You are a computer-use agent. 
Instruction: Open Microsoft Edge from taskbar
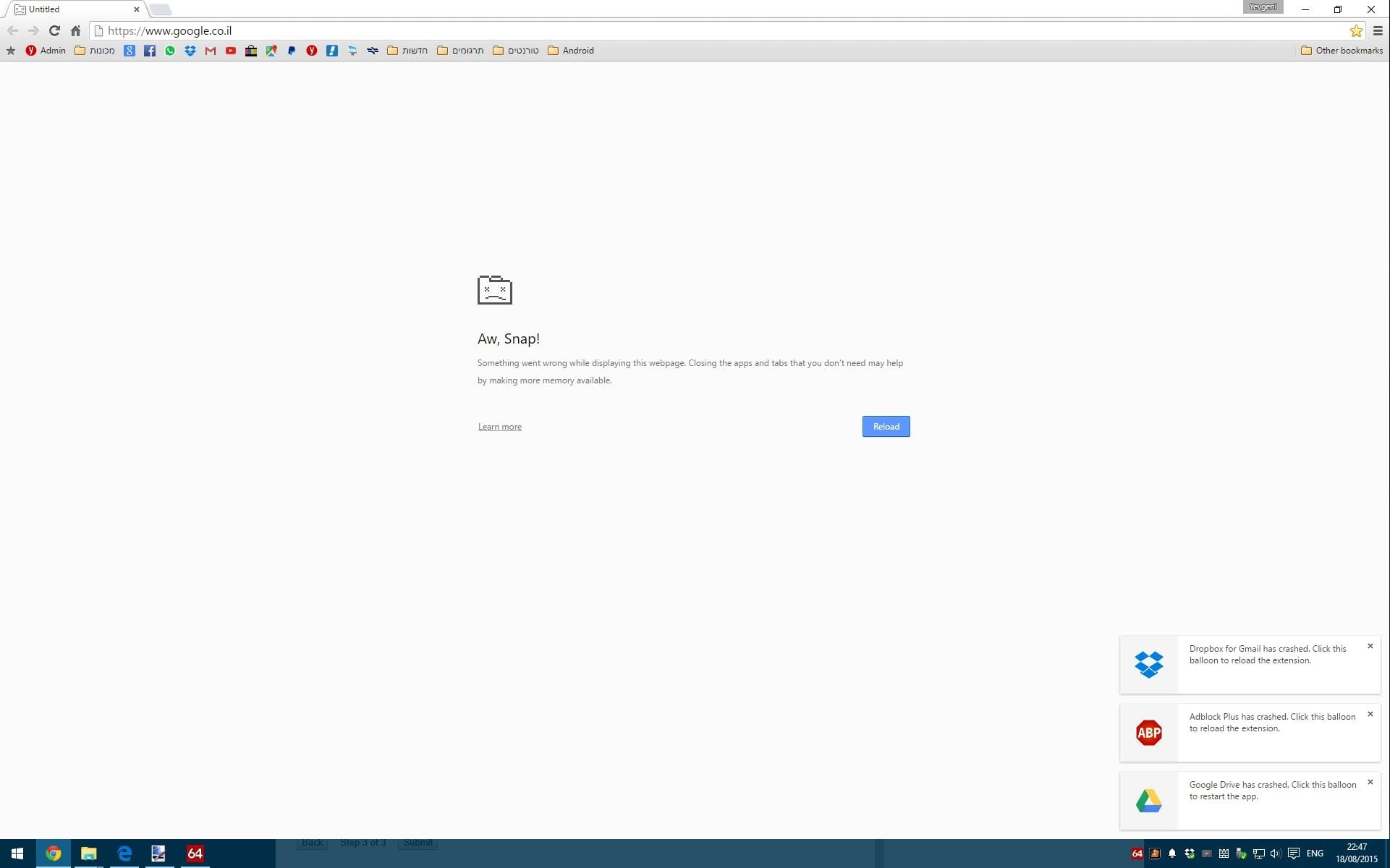point(124,854)
